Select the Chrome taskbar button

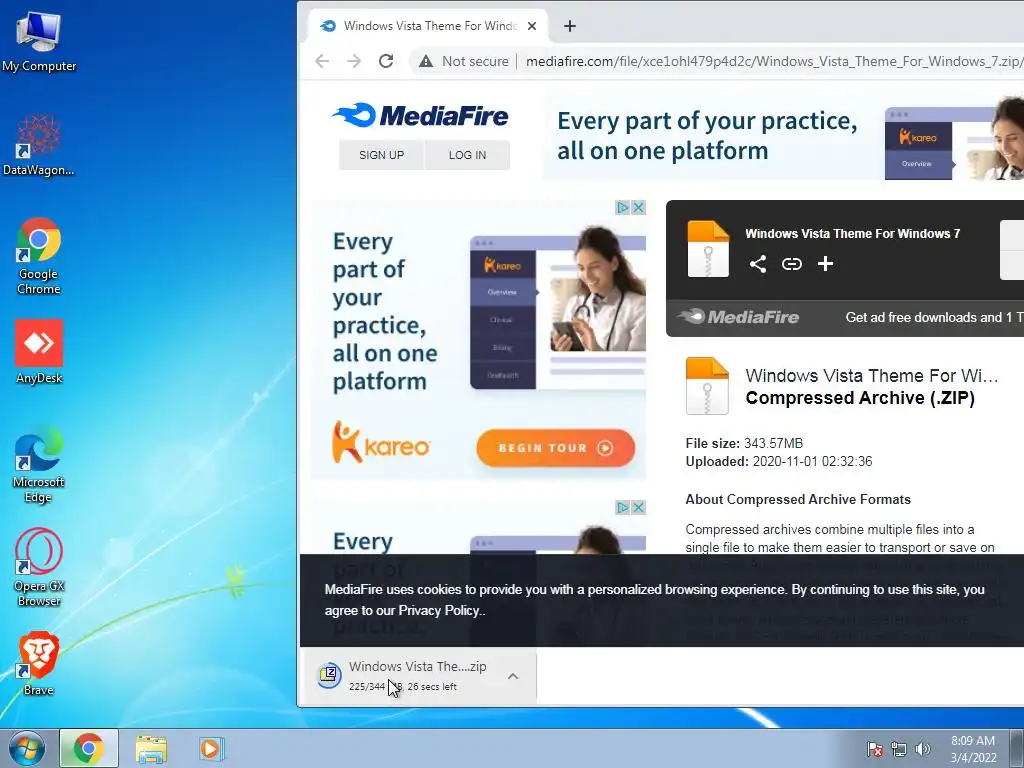[x=89, y=748]
